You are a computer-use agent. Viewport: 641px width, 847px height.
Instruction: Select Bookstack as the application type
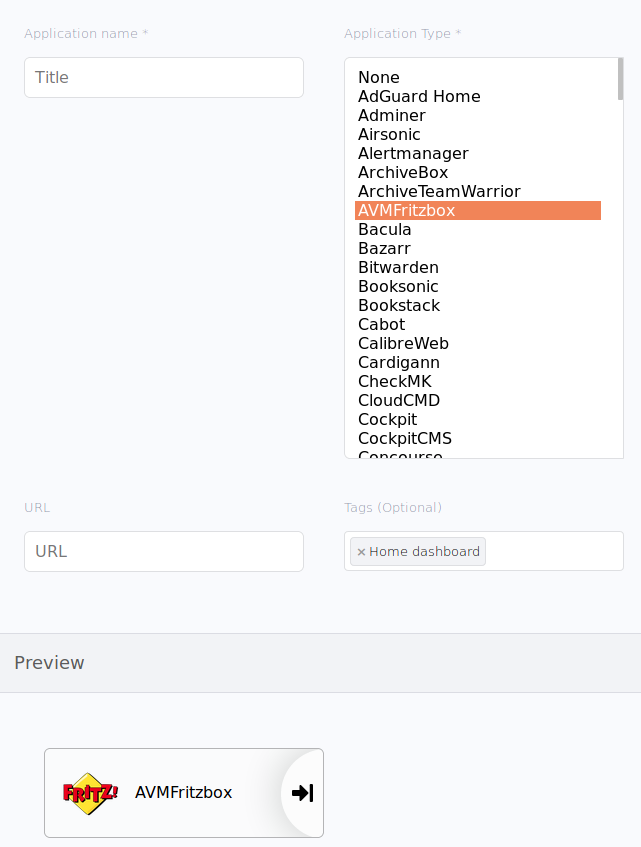pyautogui.click(x=399, y=305)
